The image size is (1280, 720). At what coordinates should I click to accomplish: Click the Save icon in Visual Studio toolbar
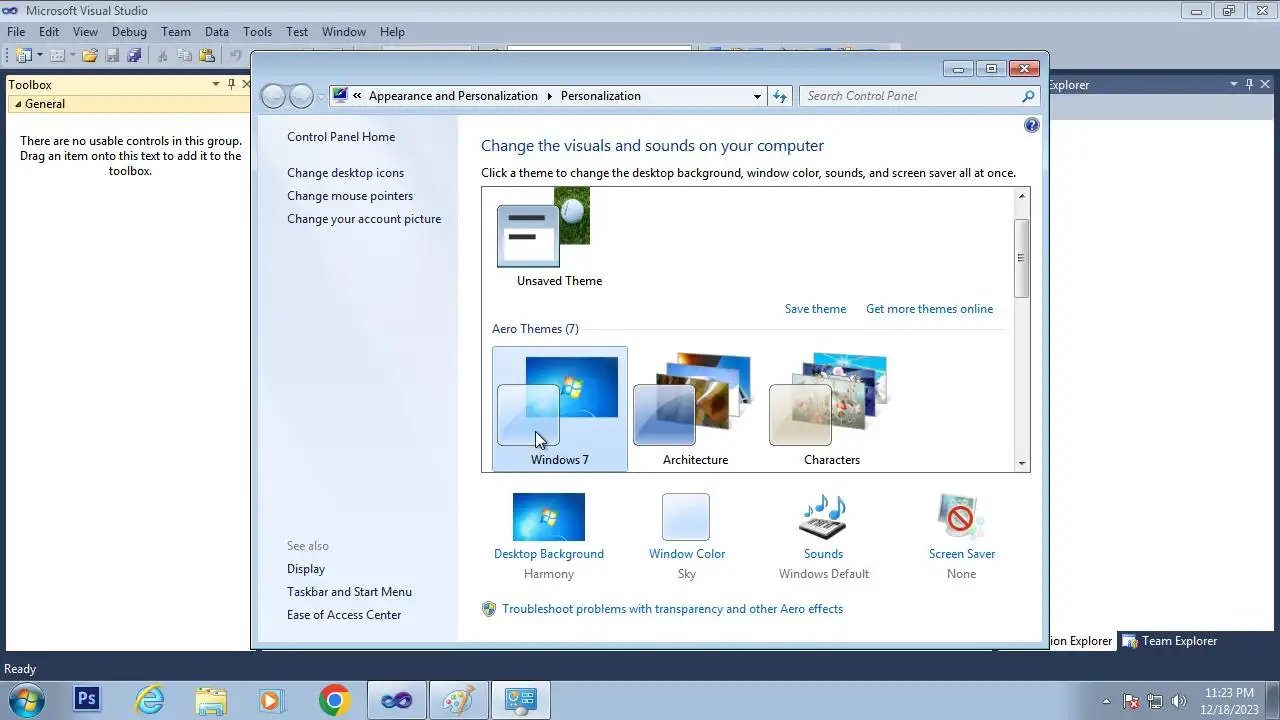[113, 56]
